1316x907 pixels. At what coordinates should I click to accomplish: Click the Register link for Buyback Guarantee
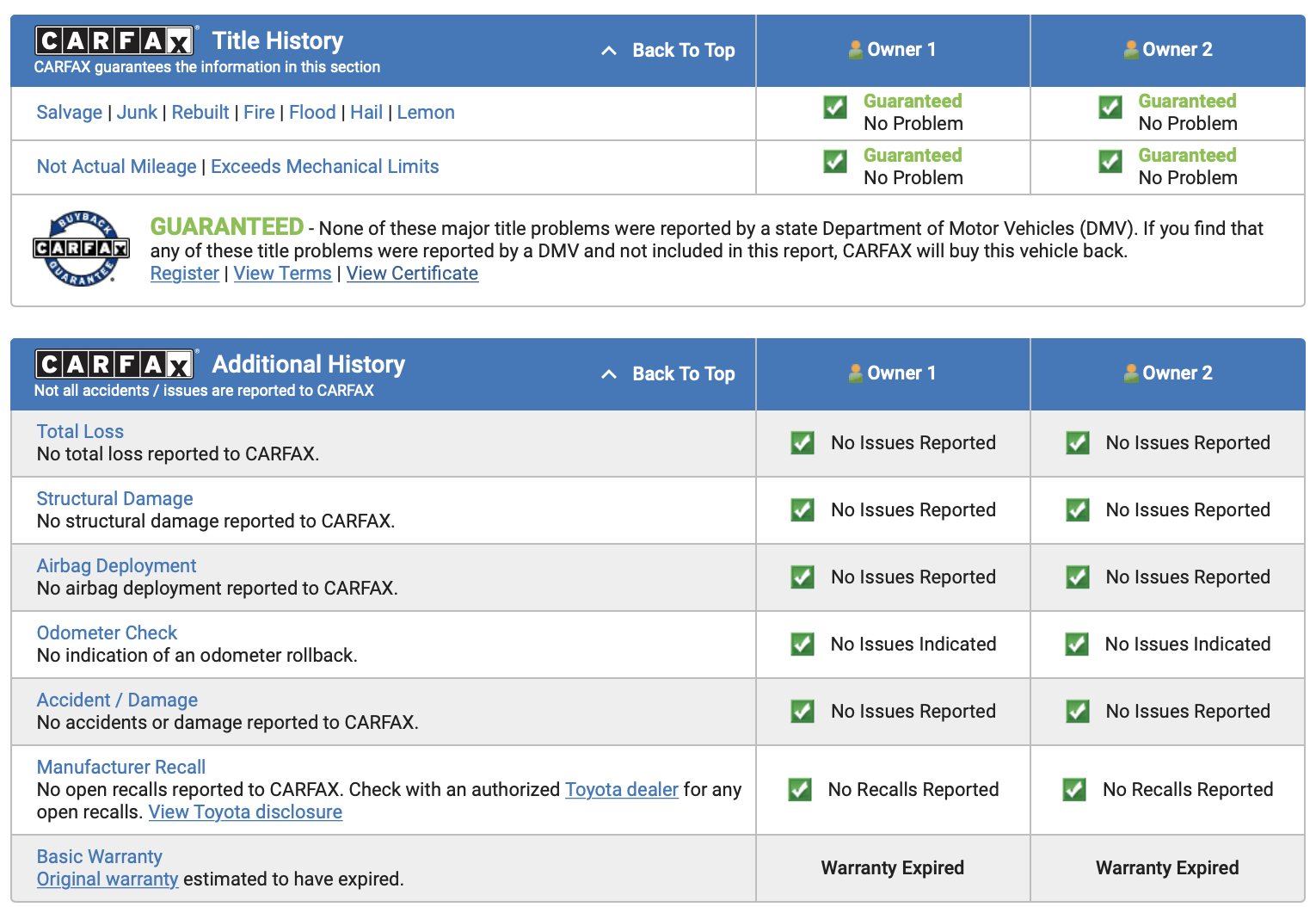[x=185, y=274]
